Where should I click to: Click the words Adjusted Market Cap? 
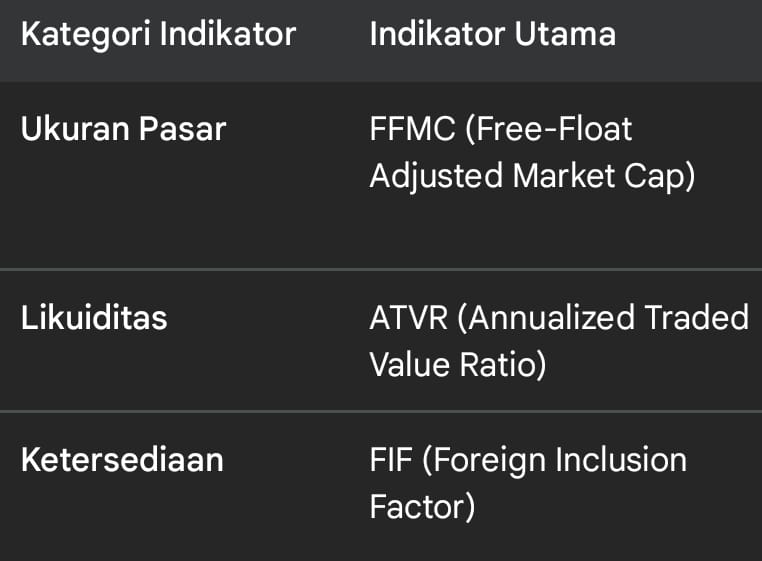click(x=519, y=176)
